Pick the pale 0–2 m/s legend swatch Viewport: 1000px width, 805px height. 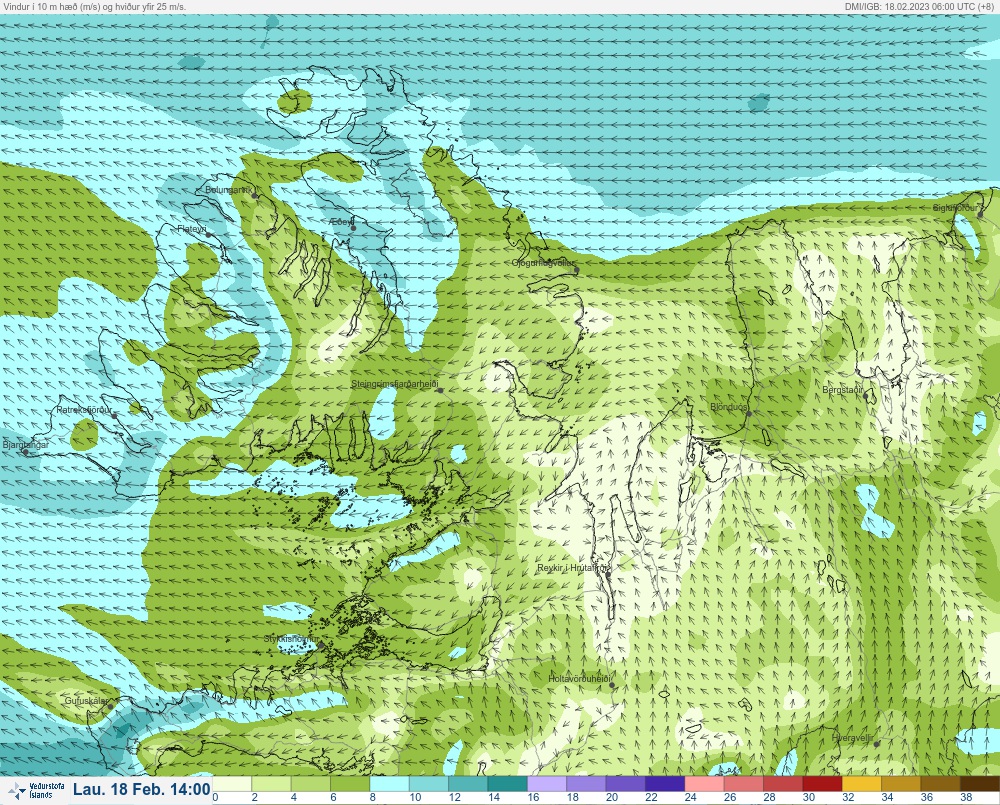click(x=232, y=784)
